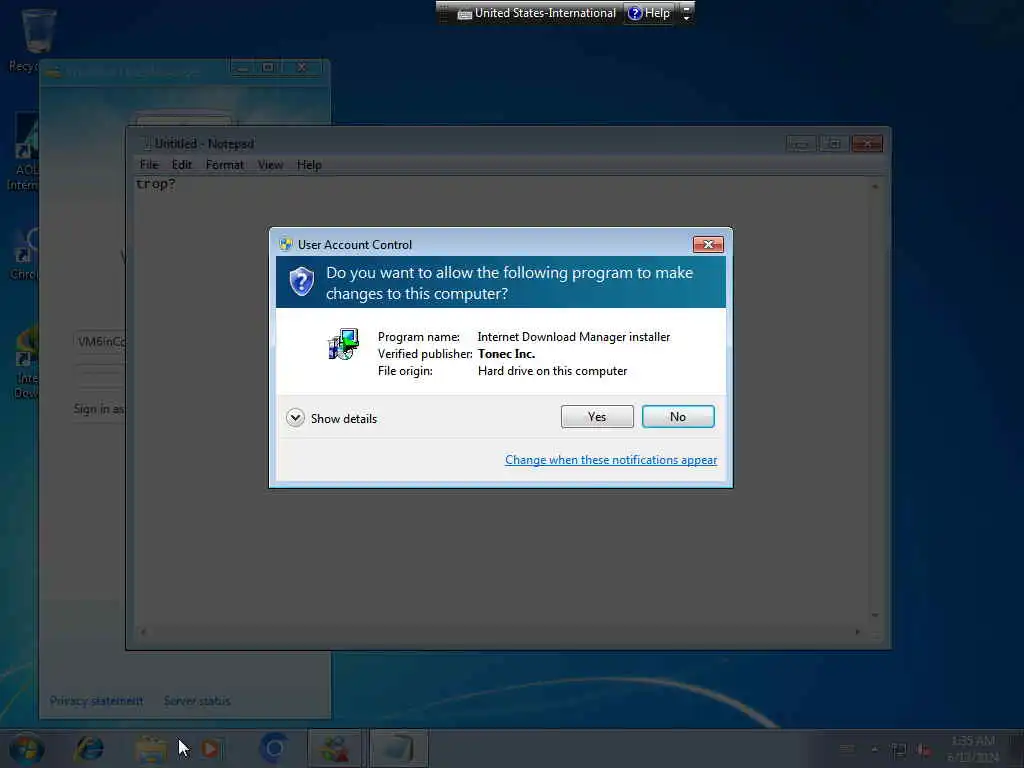Click the Privacy statement link in back window
Screen dimensions: 1024x768
[96, 701]
